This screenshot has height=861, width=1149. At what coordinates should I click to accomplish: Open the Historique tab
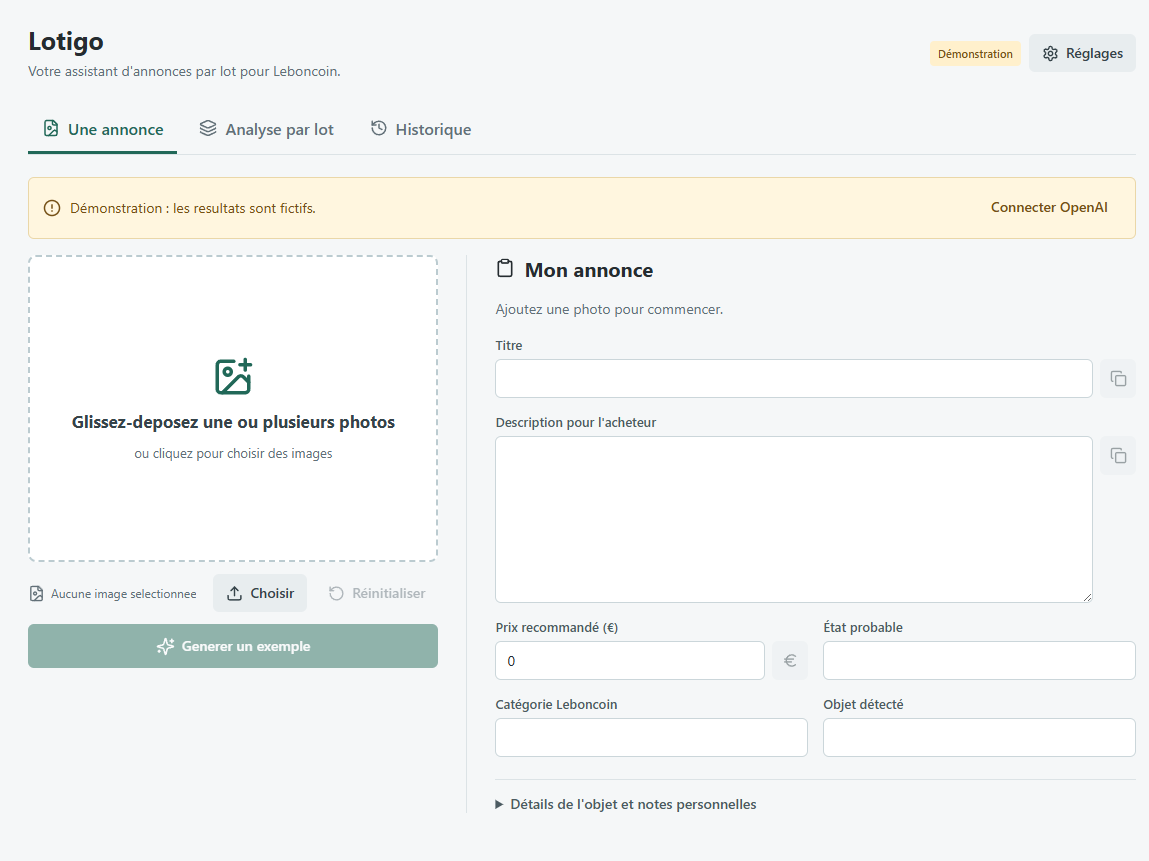[x=421, y=130]
